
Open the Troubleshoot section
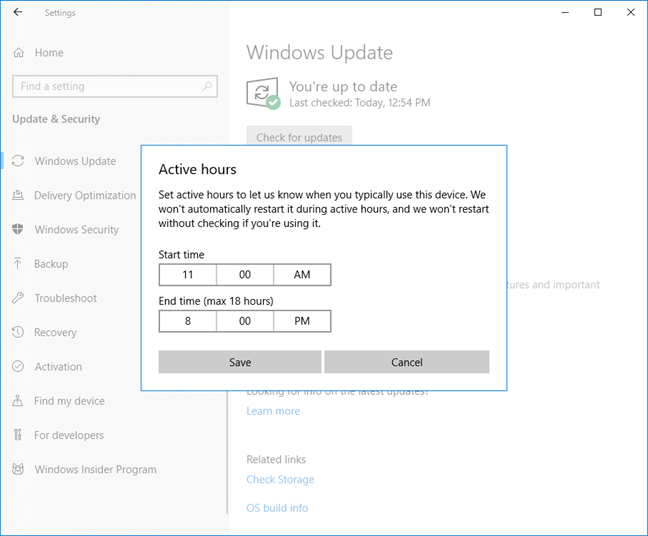(66, 298)
